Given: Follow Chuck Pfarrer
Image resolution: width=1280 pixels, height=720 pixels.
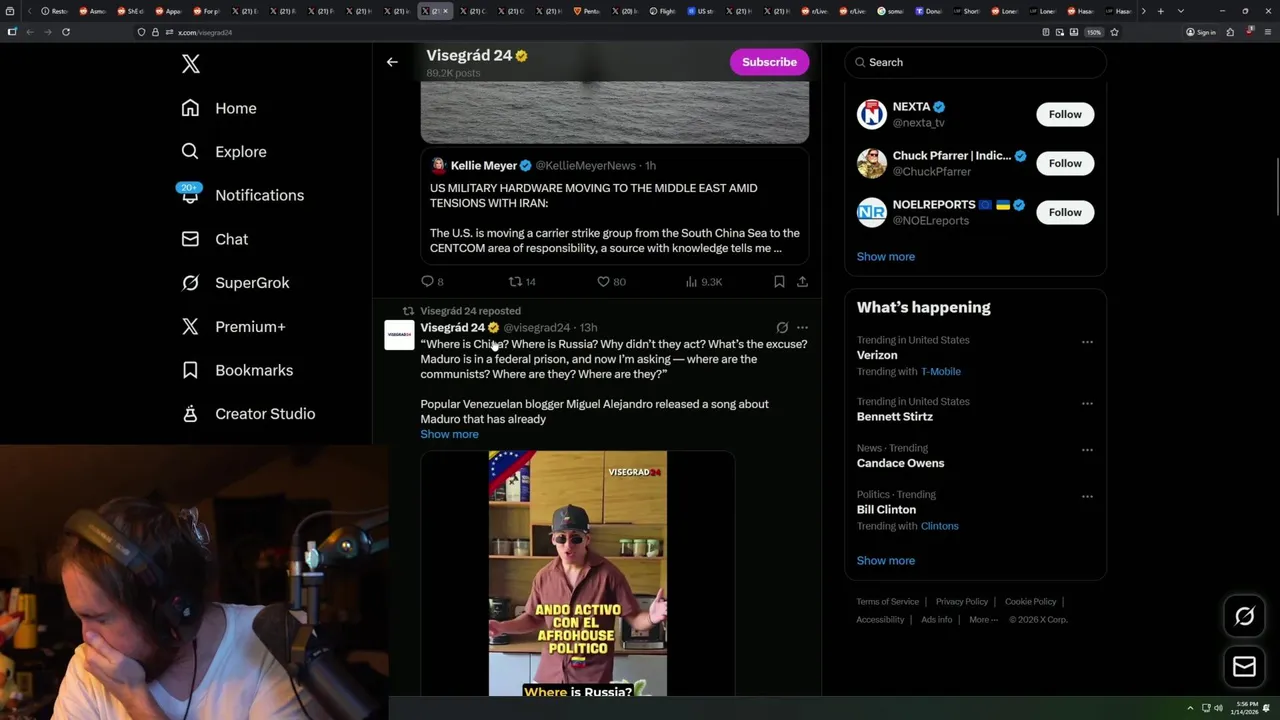Looking at the screenshot, I should click(1065, 163).
